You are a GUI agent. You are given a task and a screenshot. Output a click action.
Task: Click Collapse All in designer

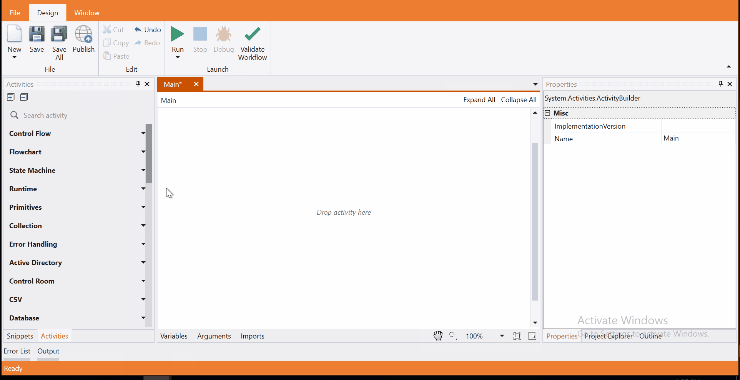point(518,100)
